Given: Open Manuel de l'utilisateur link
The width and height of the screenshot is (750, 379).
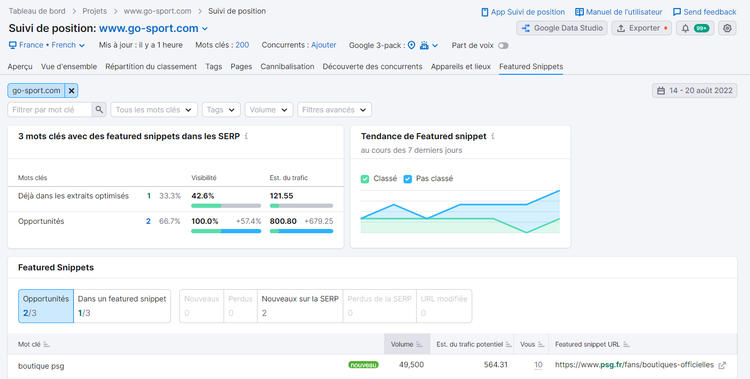Looking at the screenshot, I should 618,12.
